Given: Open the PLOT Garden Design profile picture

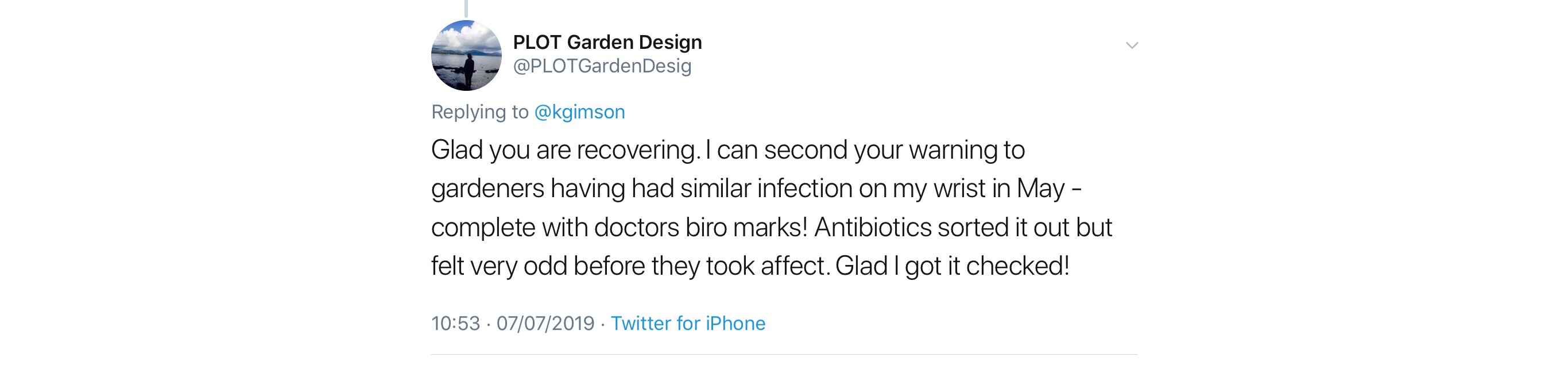Looking at the screenshot, I should pyautogui.click(x=466, y=55).
